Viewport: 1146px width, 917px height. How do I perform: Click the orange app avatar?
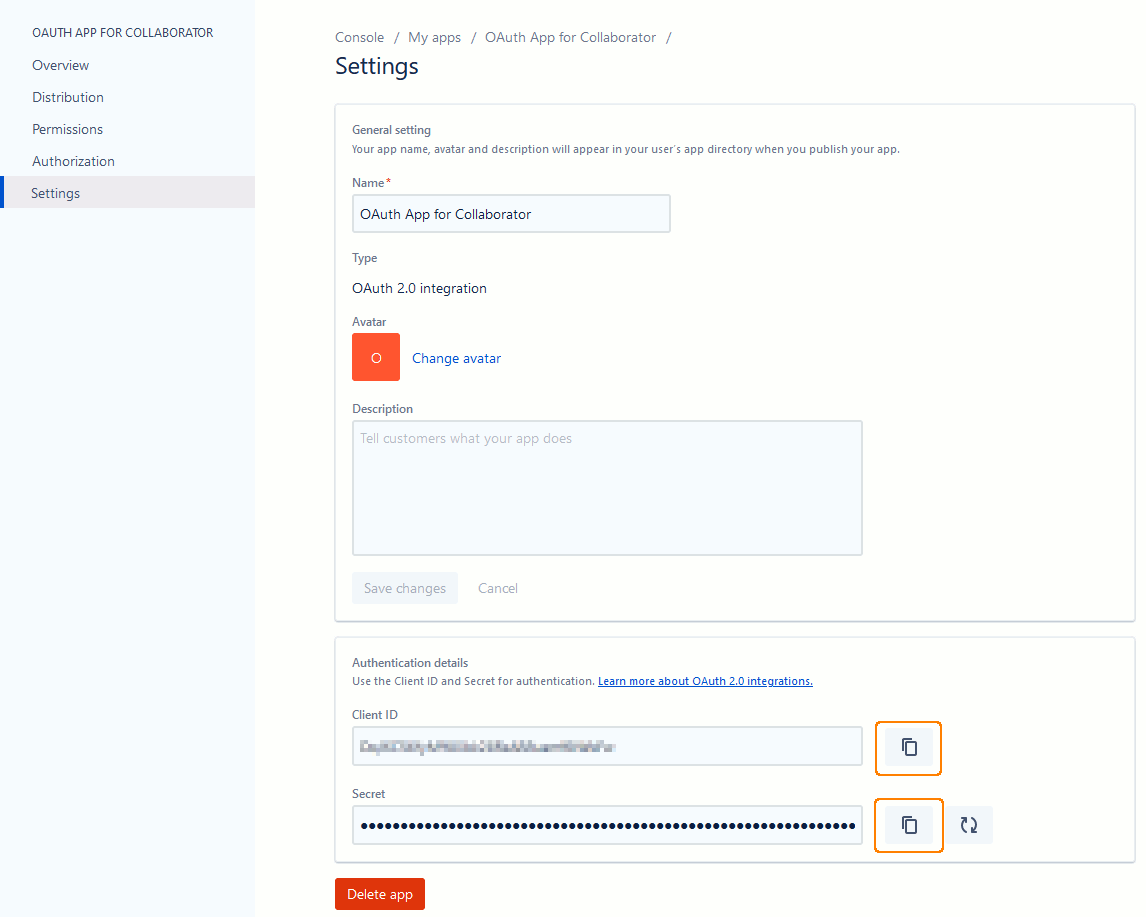pos(375,357)
